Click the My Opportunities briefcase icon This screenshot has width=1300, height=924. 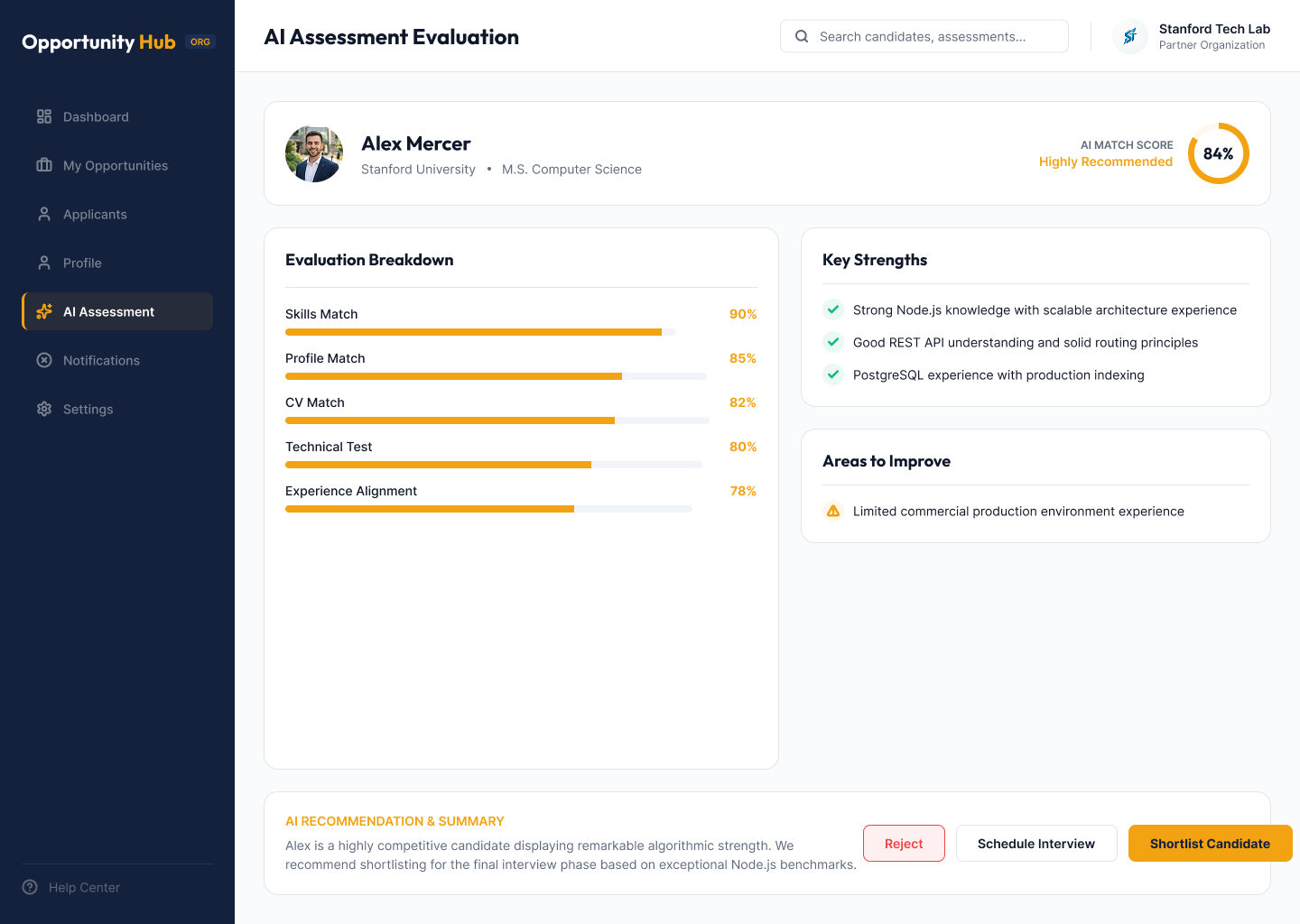pyautogui.click(x=44, y=165)
